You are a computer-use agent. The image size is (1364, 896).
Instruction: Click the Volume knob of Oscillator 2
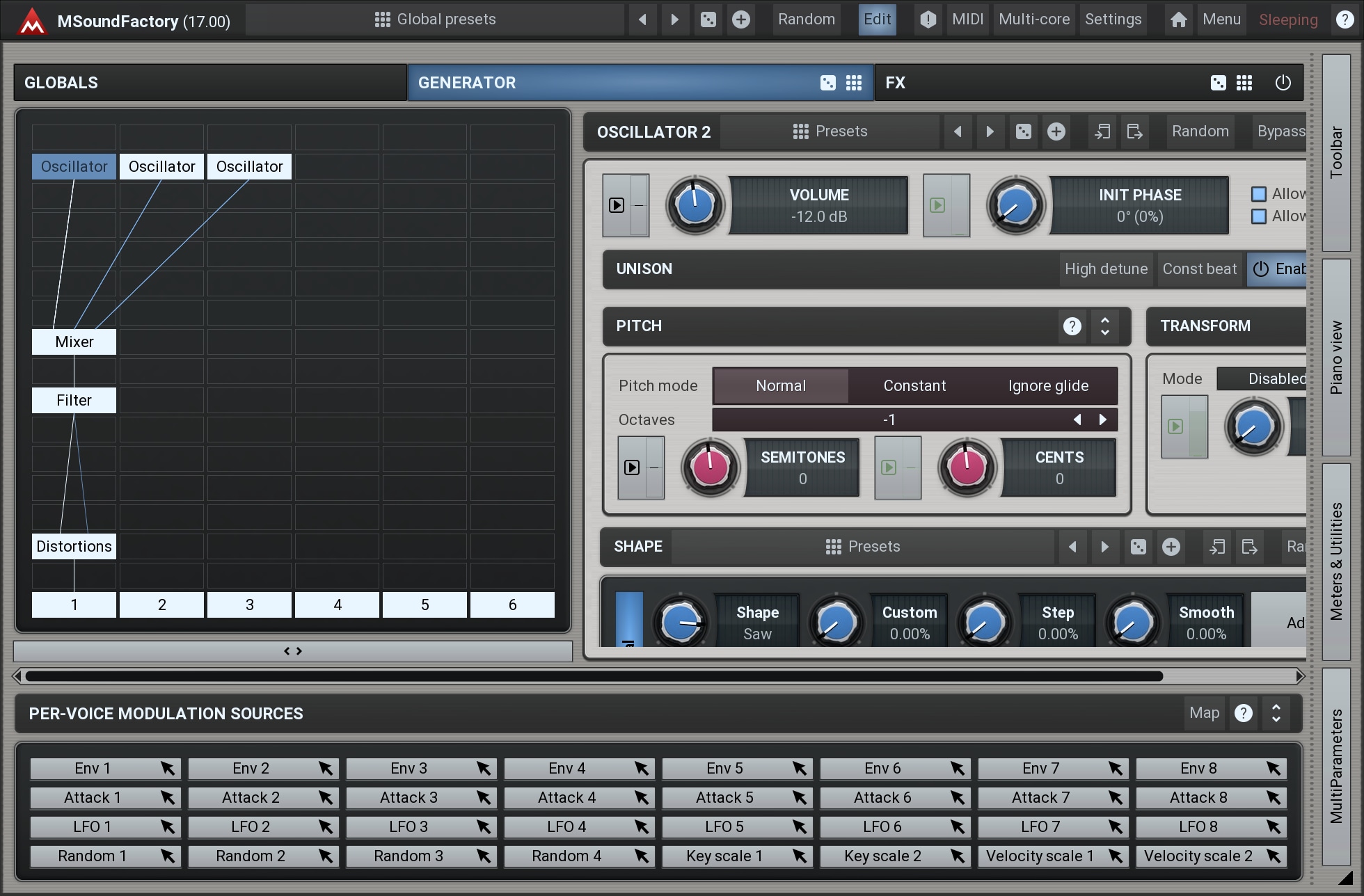click(695, 205)
